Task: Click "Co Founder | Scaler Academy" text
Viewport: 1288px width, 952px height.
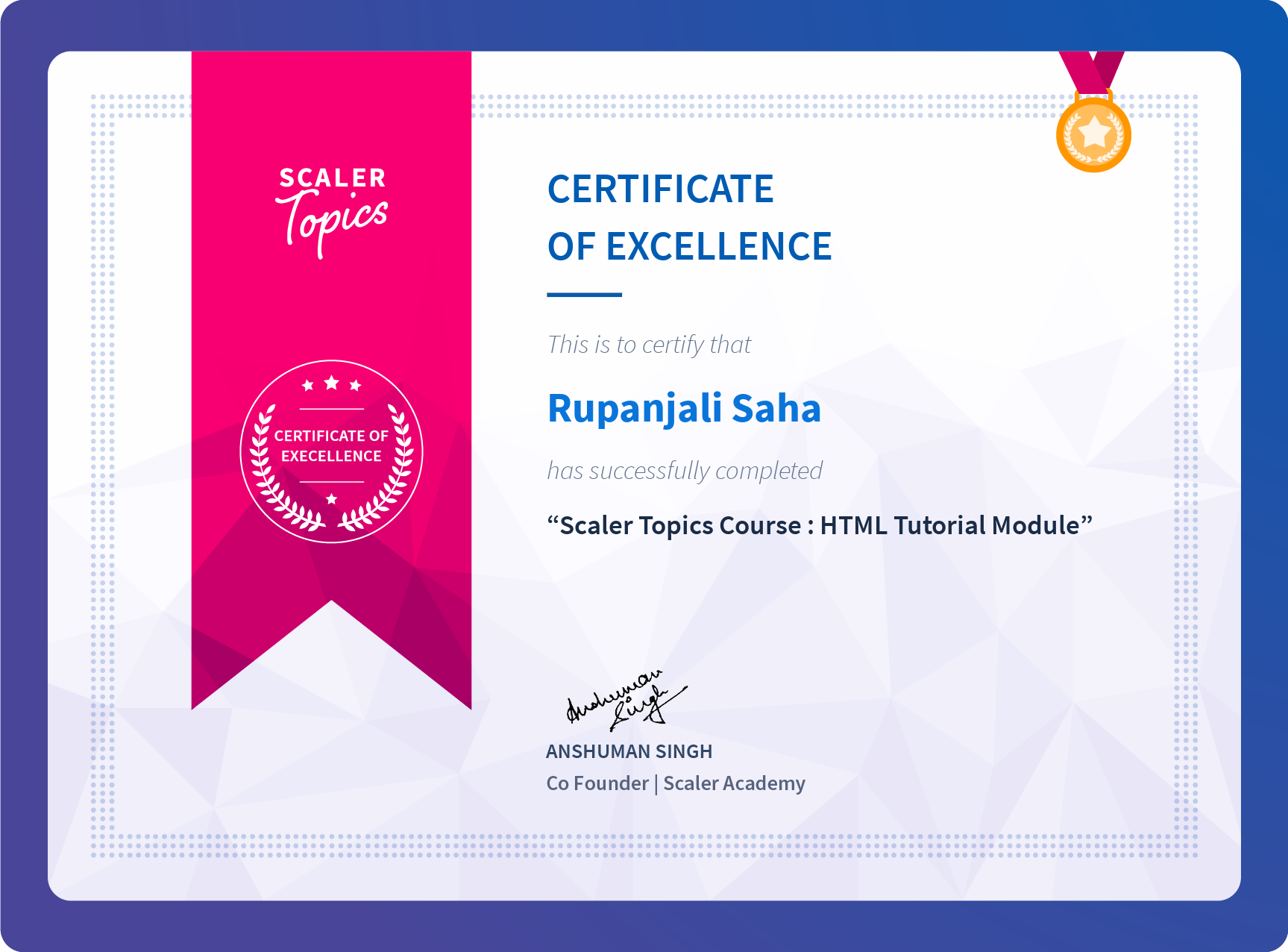Action: (676, 783)
